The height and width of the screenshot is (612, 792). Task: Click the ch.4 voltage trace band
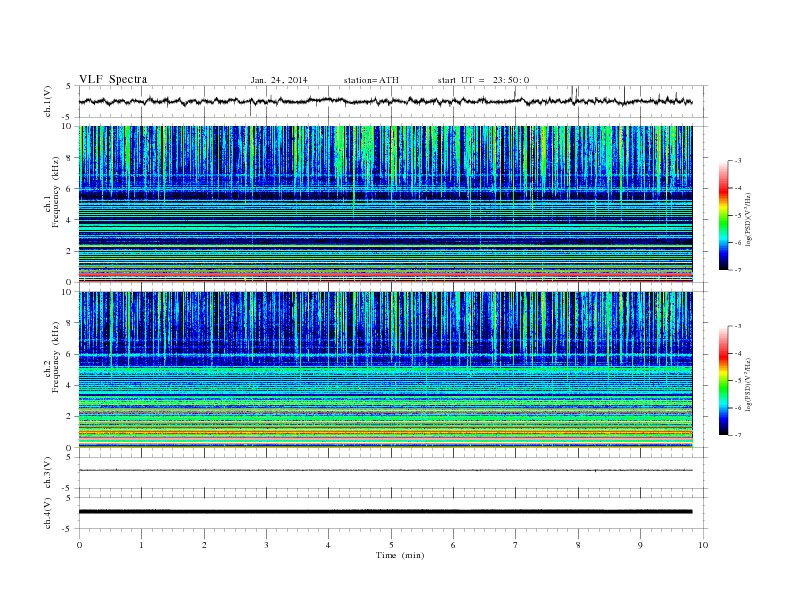[x=385, y=512]
